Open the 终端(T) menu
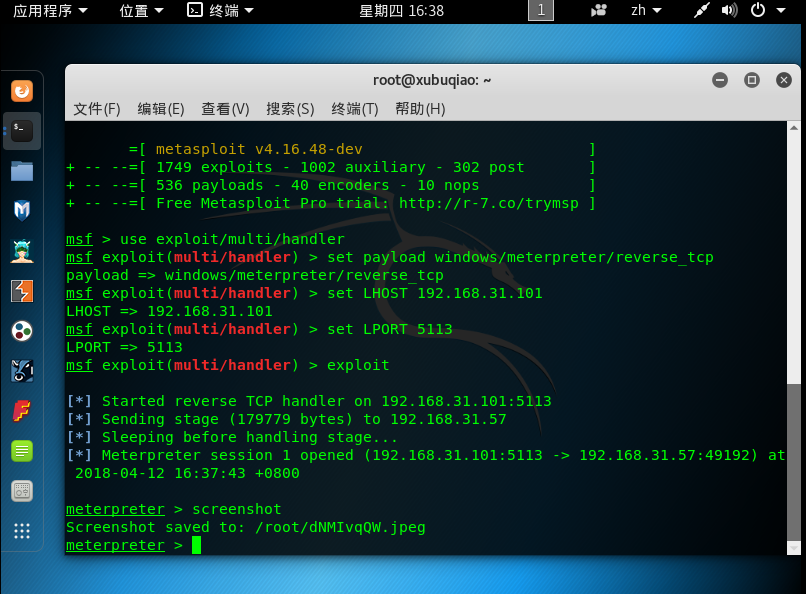 click(355, 109)
